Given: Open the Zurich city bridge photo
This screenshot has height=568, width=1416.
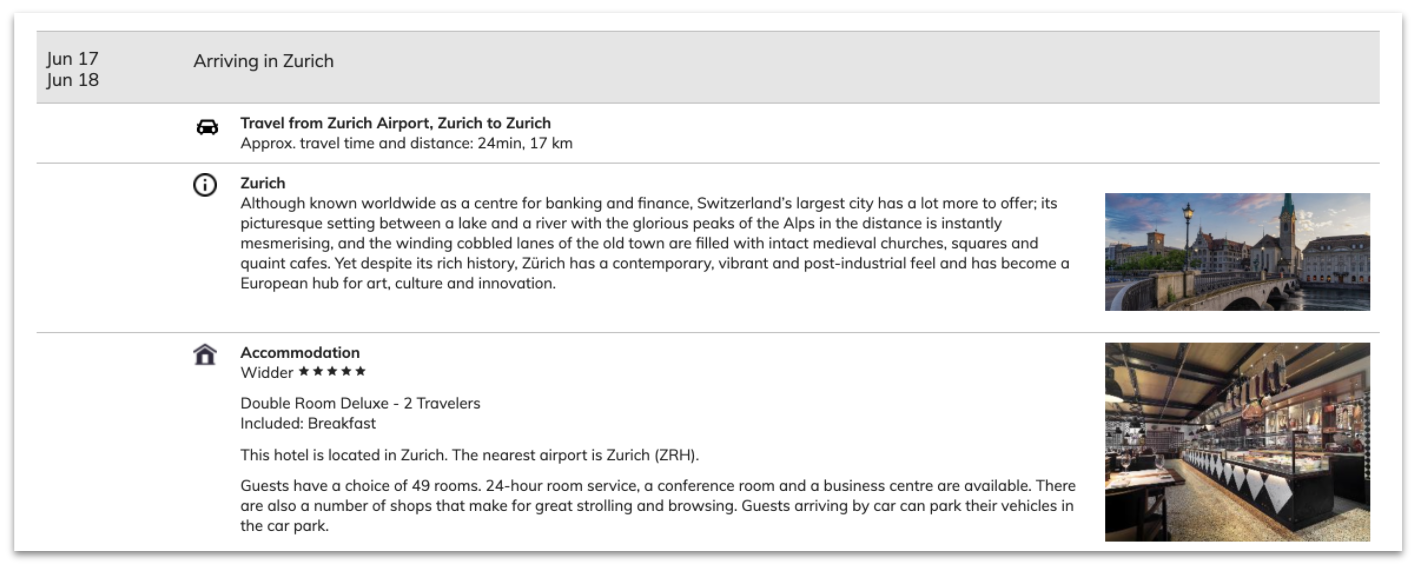Looking at the screenshot, I should pyautogui.click(x=1237, y=252).
